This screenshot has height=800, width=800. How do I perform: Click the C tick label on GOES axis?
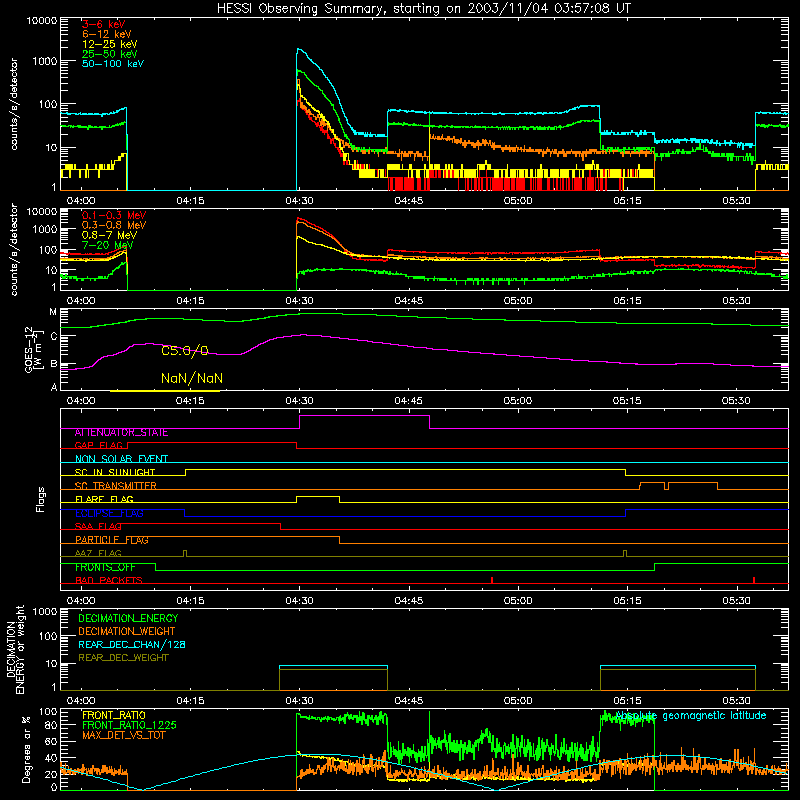pyautogui.click(x=54, y=336)
